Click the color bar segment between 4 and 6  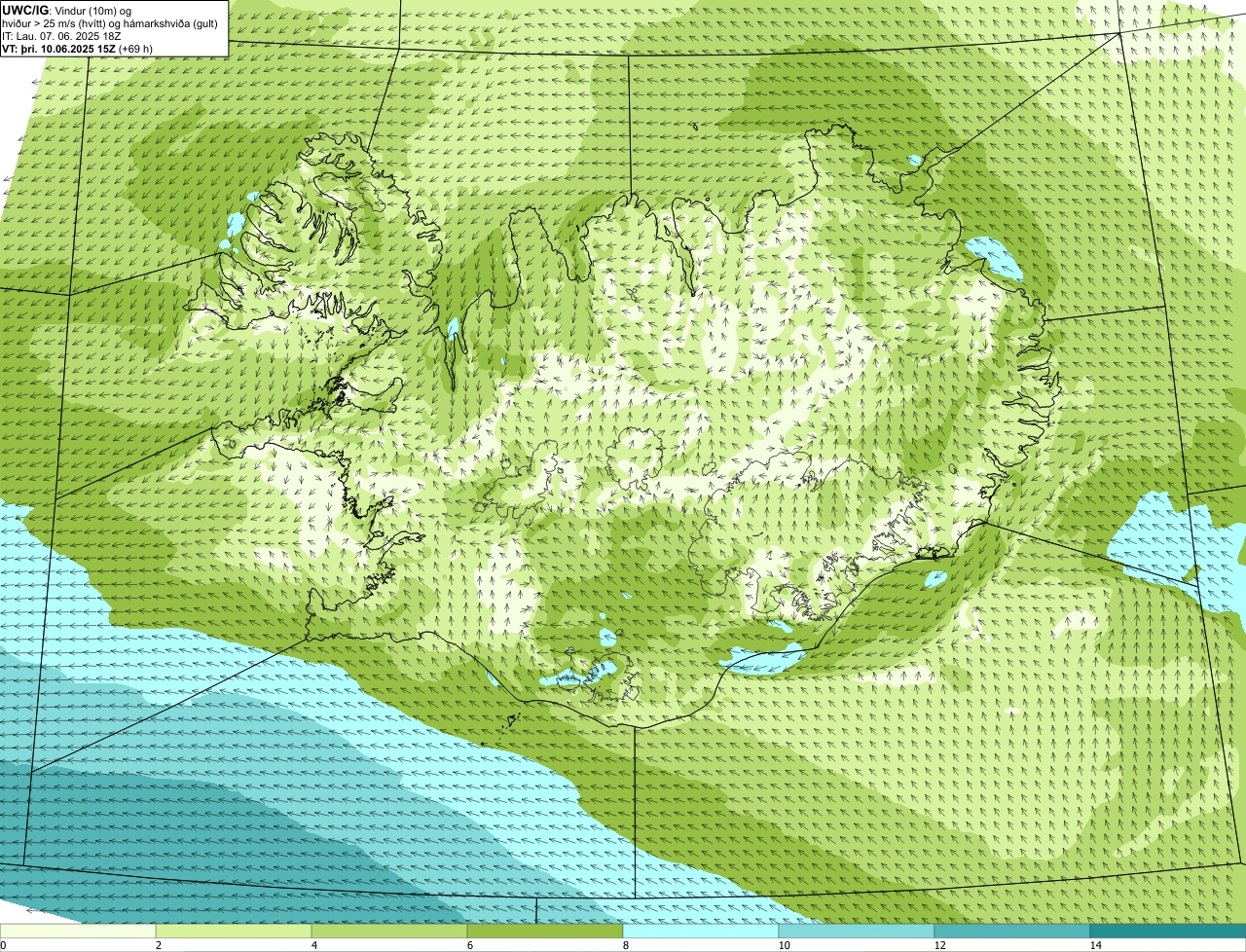pos(389,932)
